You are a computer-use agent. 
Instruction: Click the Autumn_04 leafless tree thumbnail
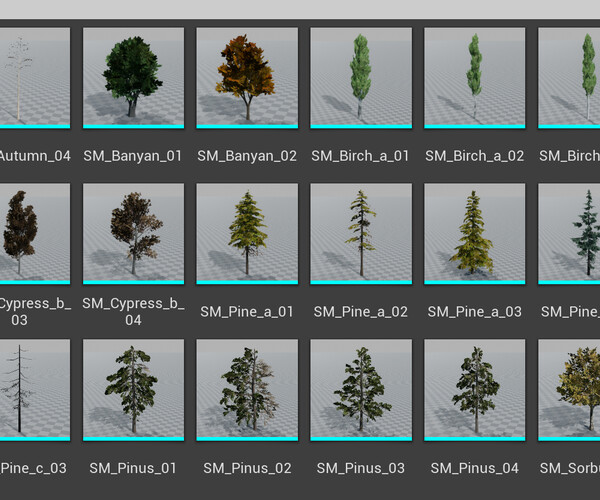pos(35,78)
